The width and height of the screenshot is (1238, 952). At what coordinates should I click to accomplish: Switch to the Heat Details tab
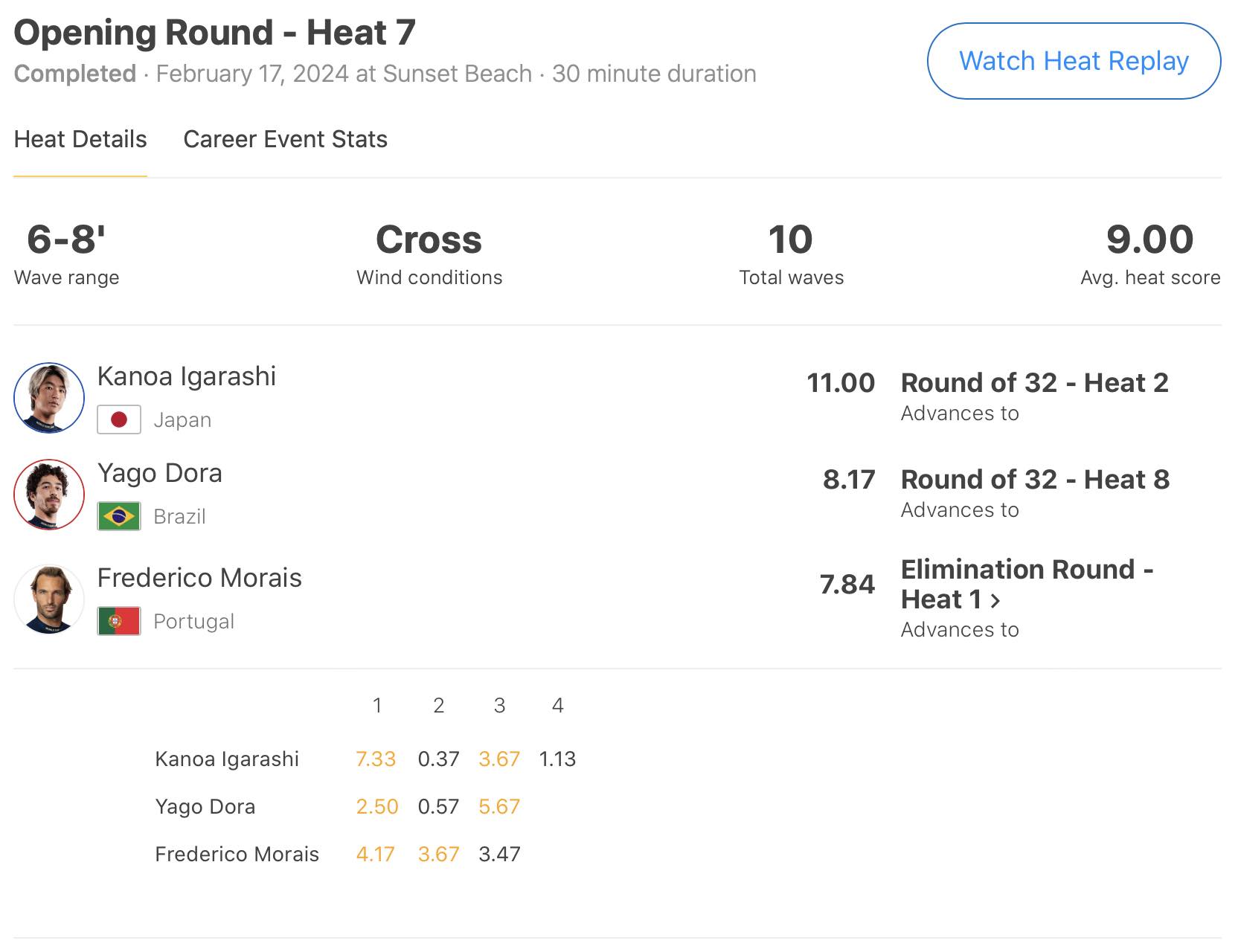80,140
